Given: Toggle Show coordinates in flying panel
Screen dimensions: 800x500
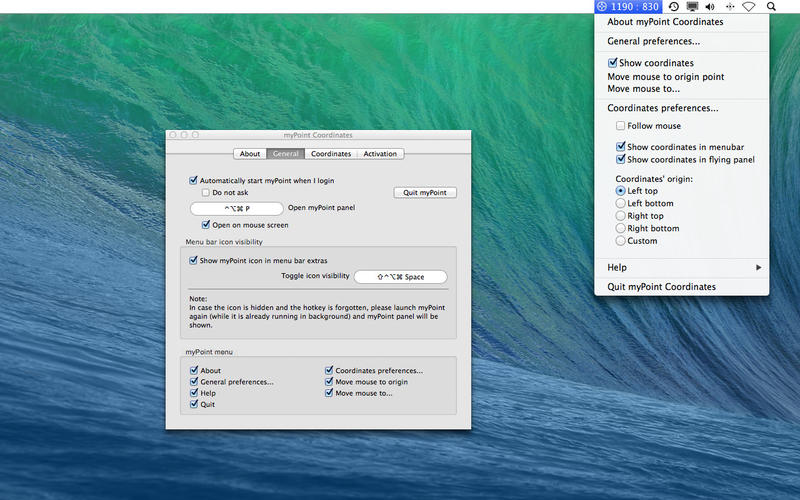Looking at the screenshot, I should pos(620,159).
